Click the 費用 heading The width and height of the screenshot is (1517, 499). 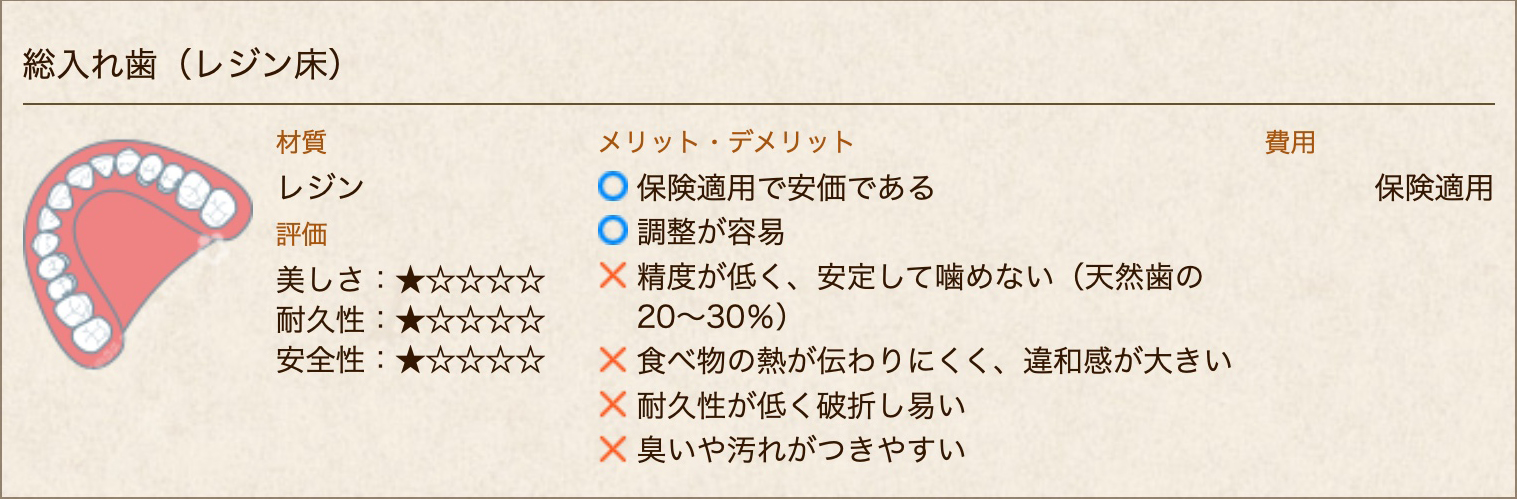coord(1290,142)
